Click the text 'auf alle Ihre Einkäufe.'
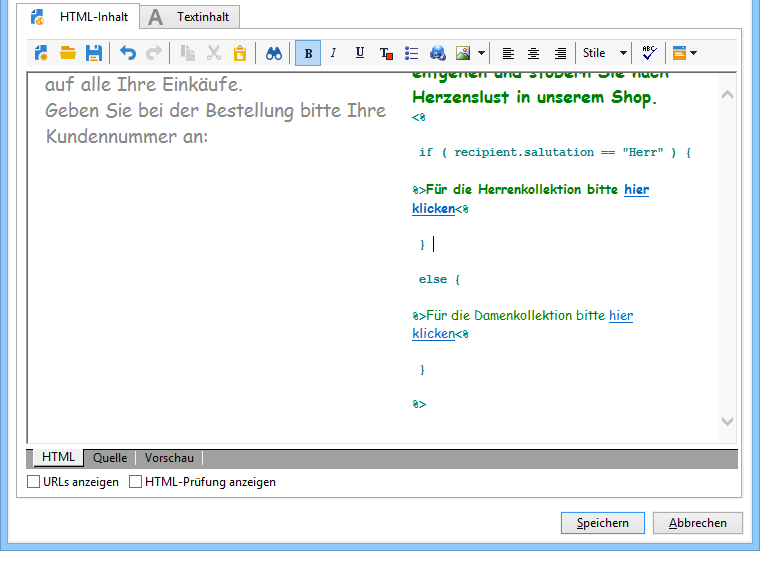777x563 pixels. (x=144, y=84)
